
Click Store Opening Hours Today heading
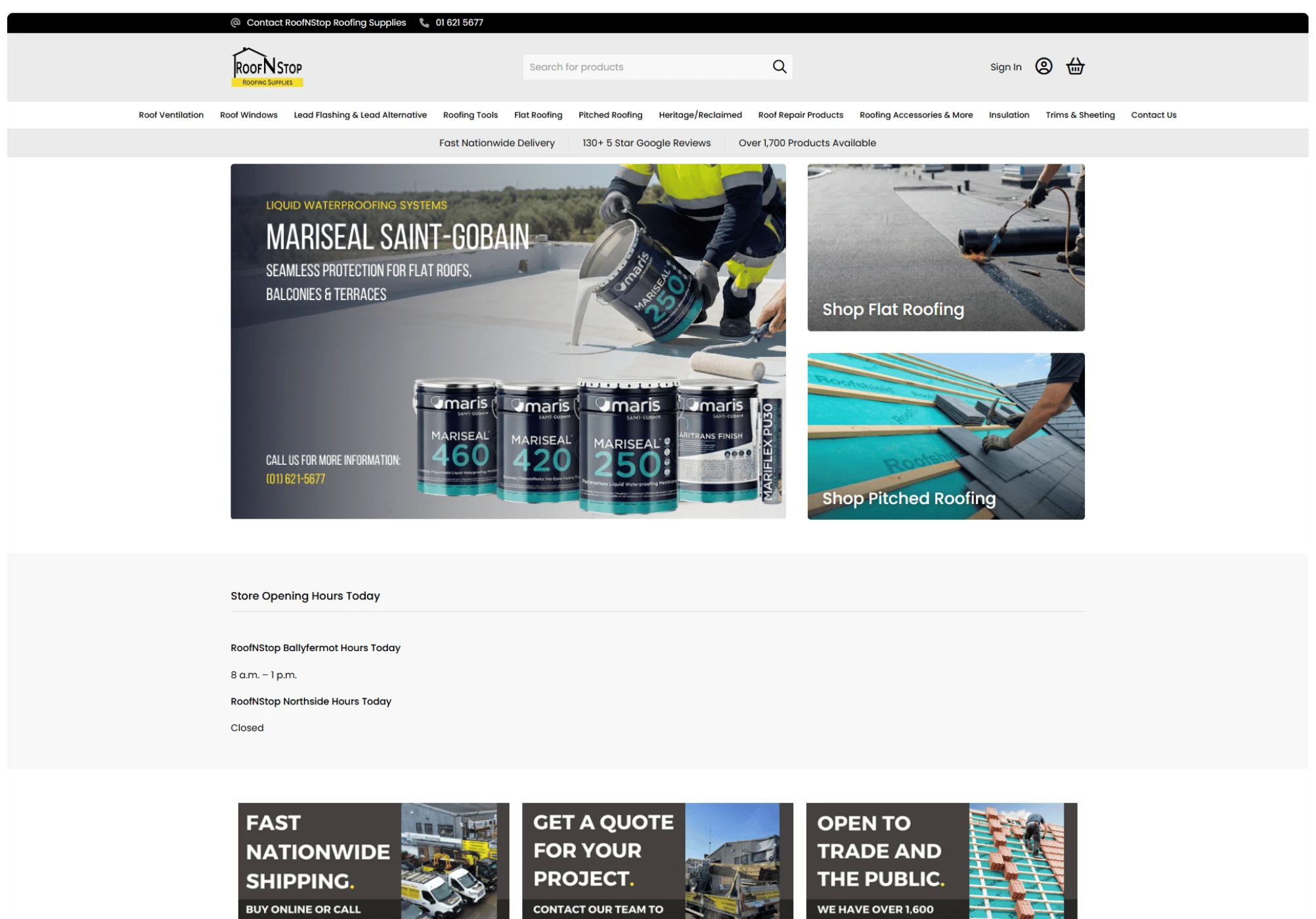[x=305, y=596]
